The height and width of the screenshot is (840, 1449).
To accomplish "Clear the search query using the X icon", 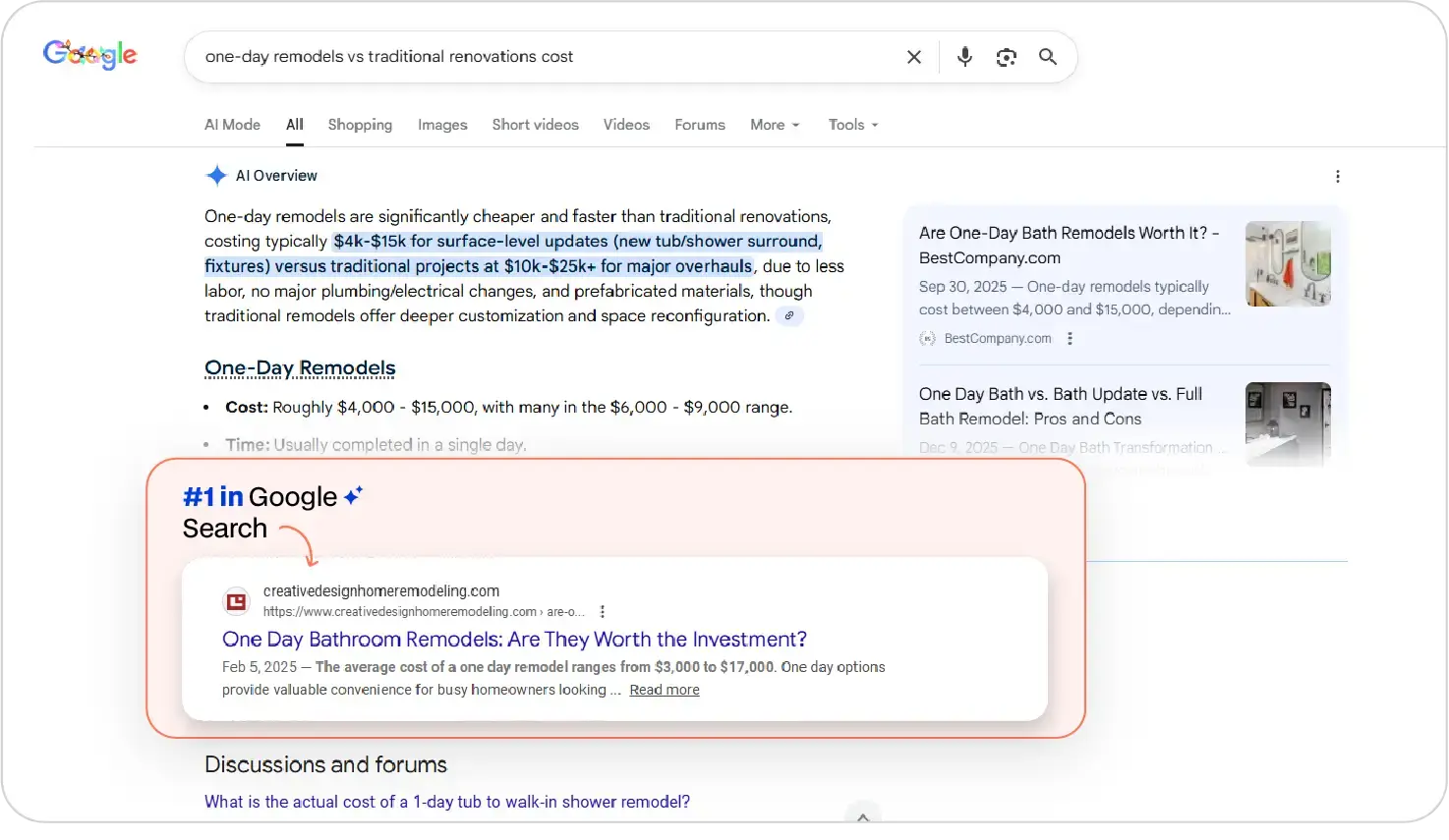I will (913, 56).
